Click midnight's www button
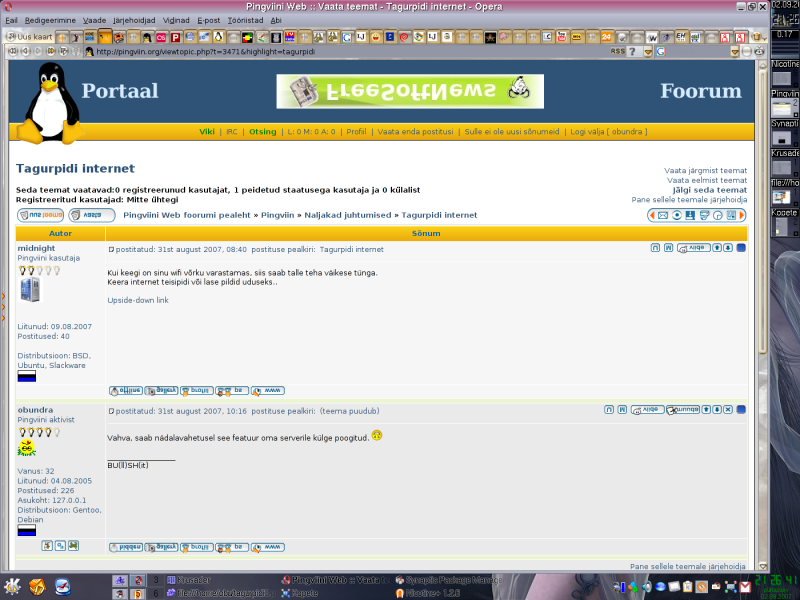This screenshot has width=800, height=600. click(x=267, y=391)
